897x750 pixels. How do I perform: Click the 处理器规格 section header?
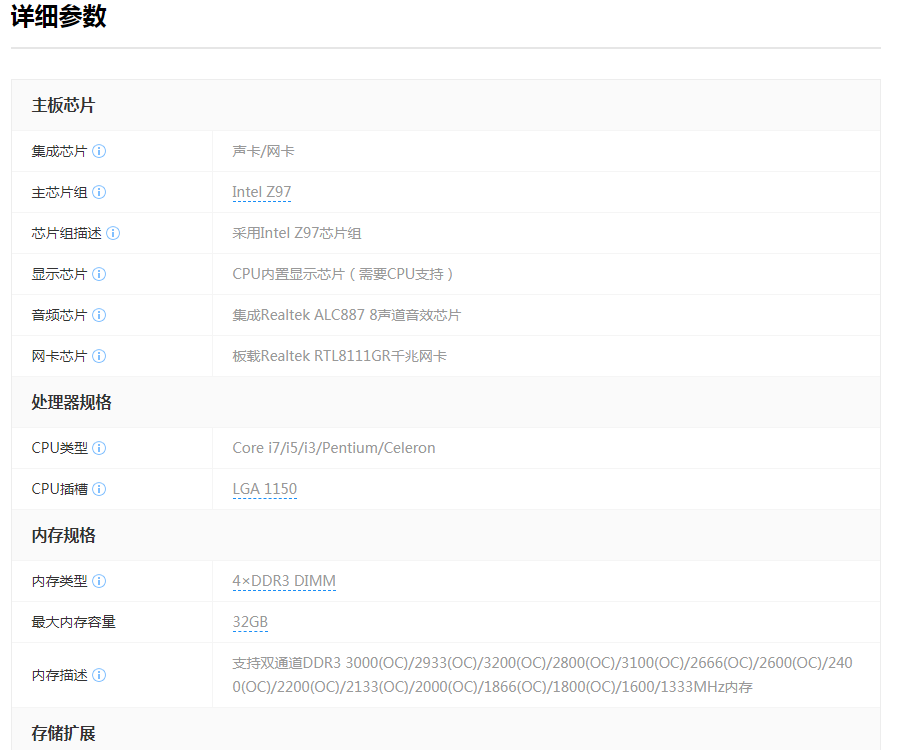(72, 402)
